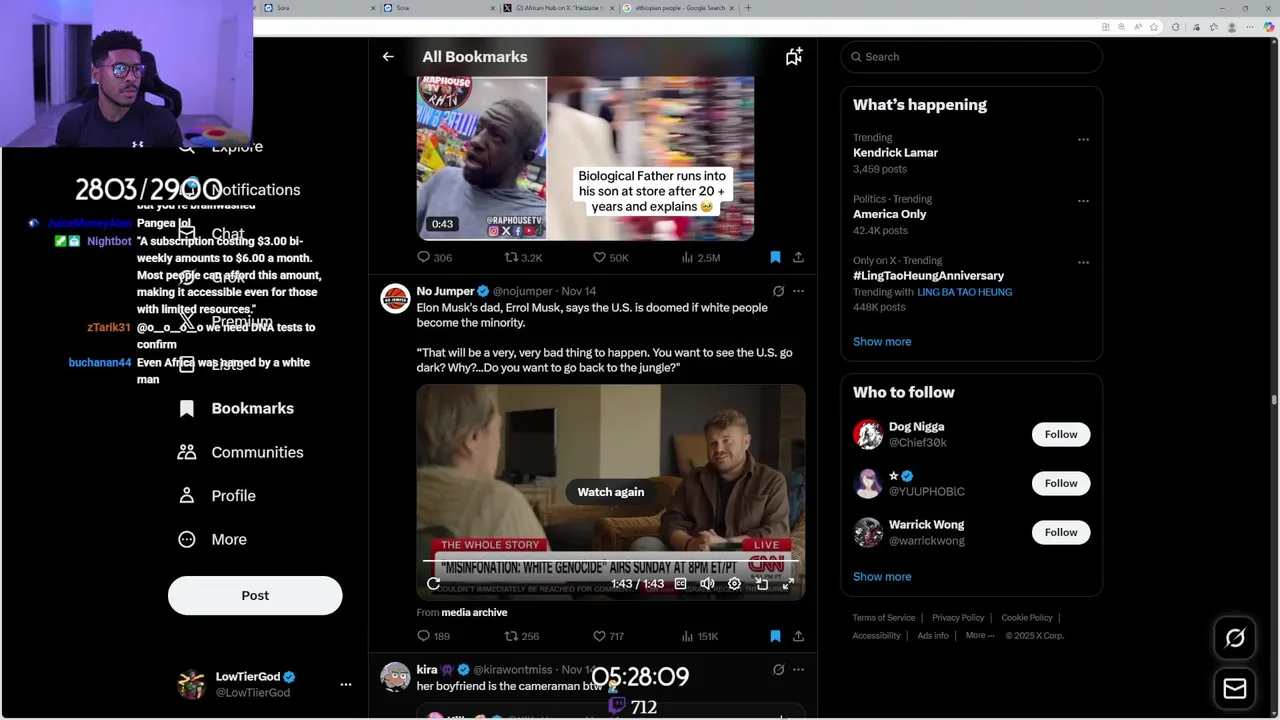Reply to the No Jumper post with 189 replies
This screenshot has height=720, width=1280.
pos(433,636)
